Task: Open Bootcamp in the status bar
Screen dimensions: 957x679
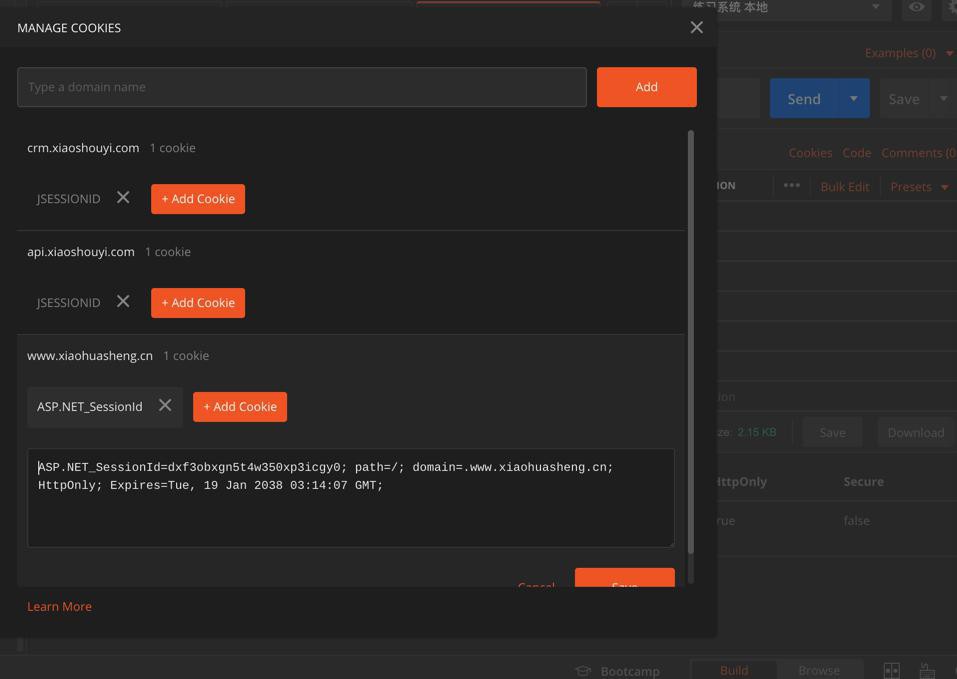Action: pyautogui.click(x=618, y=671)
